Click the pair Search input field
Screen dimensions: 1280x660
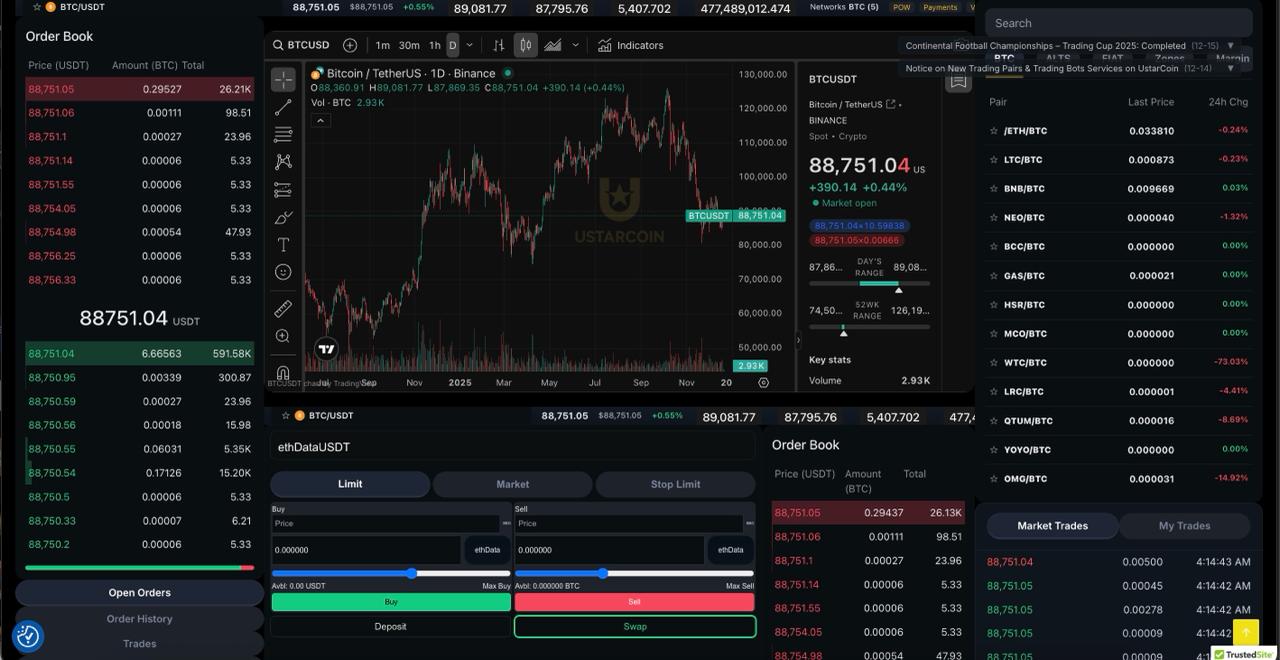pyautogui.click(x=1118, y=23)
